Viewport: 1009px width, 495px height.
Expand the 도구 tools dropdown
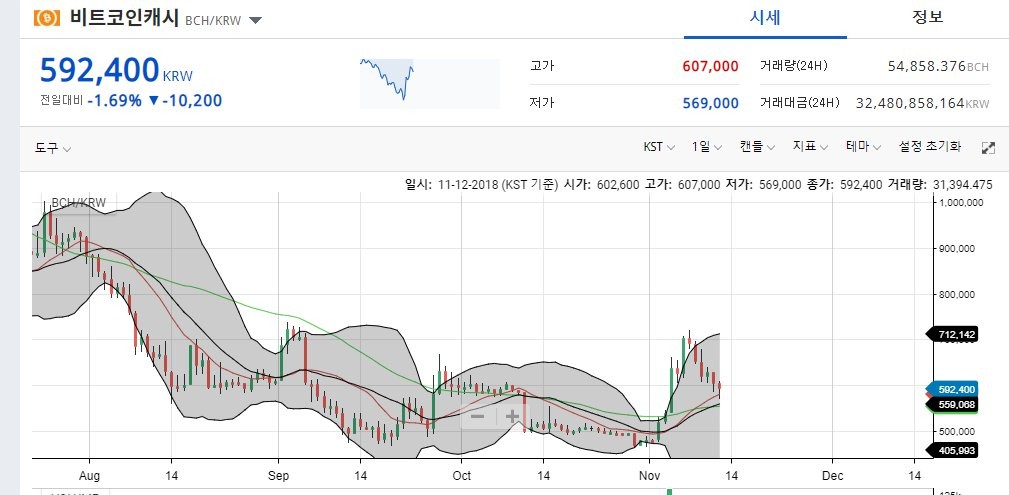pyautogui.click(x=53, y=148)
